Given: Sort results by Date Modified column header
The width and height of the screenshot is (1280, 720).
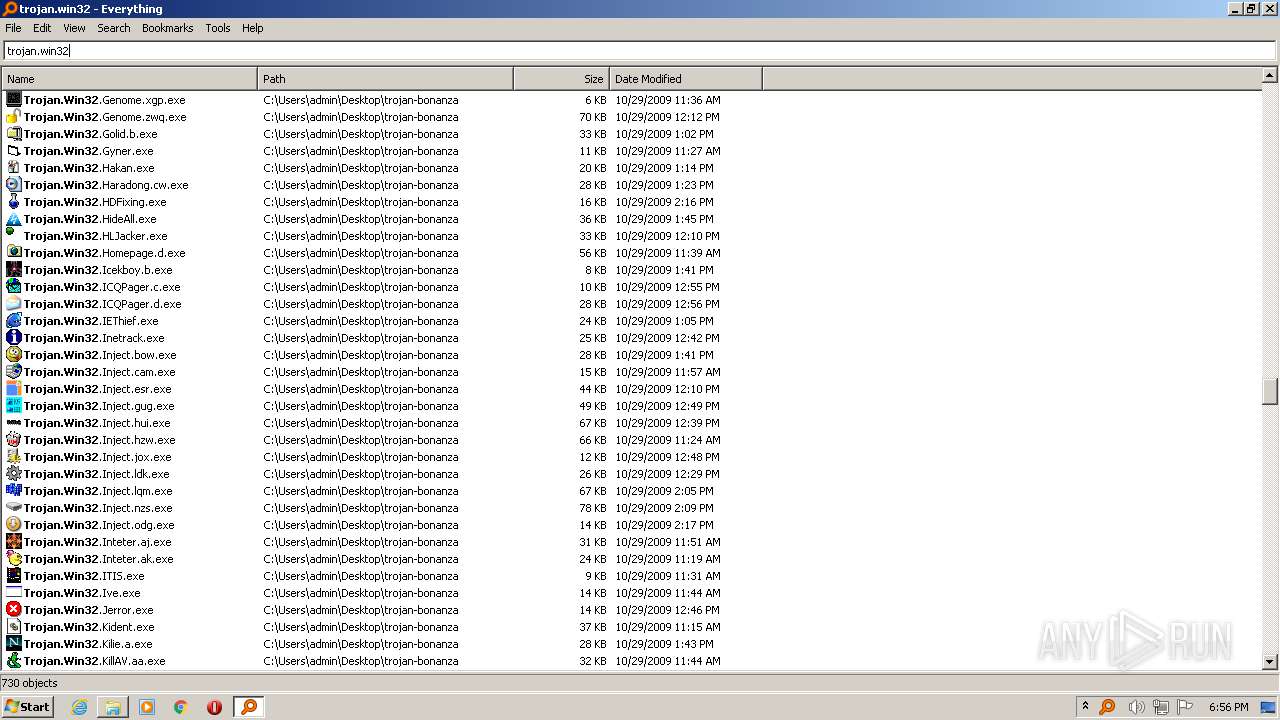Looking at the screenshot, I should pos(685,79).
